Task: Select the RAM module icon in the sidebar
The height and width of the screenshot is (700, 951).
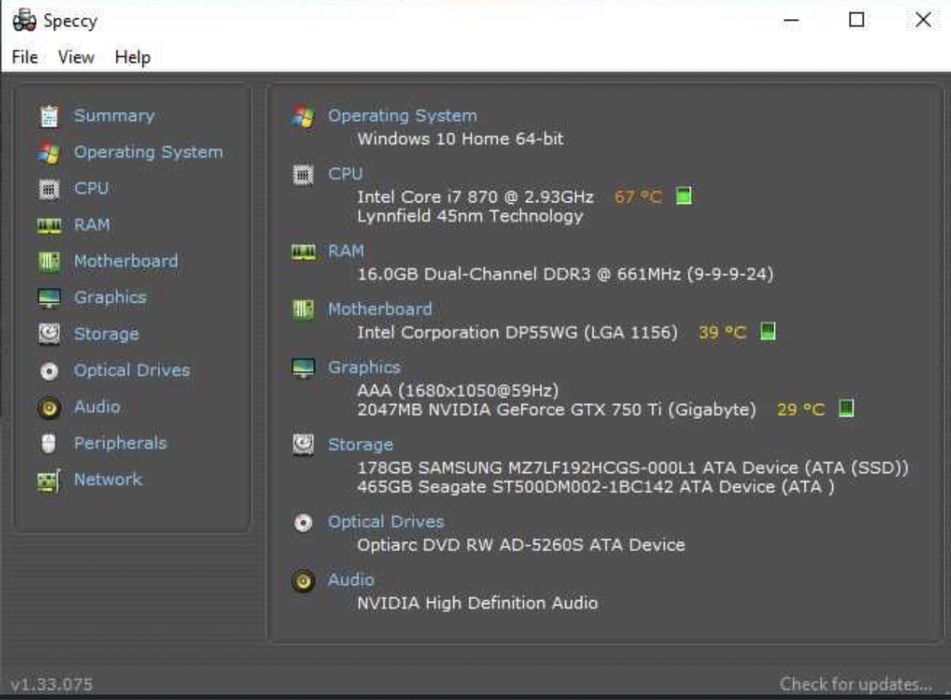Action: click(48, 225)
